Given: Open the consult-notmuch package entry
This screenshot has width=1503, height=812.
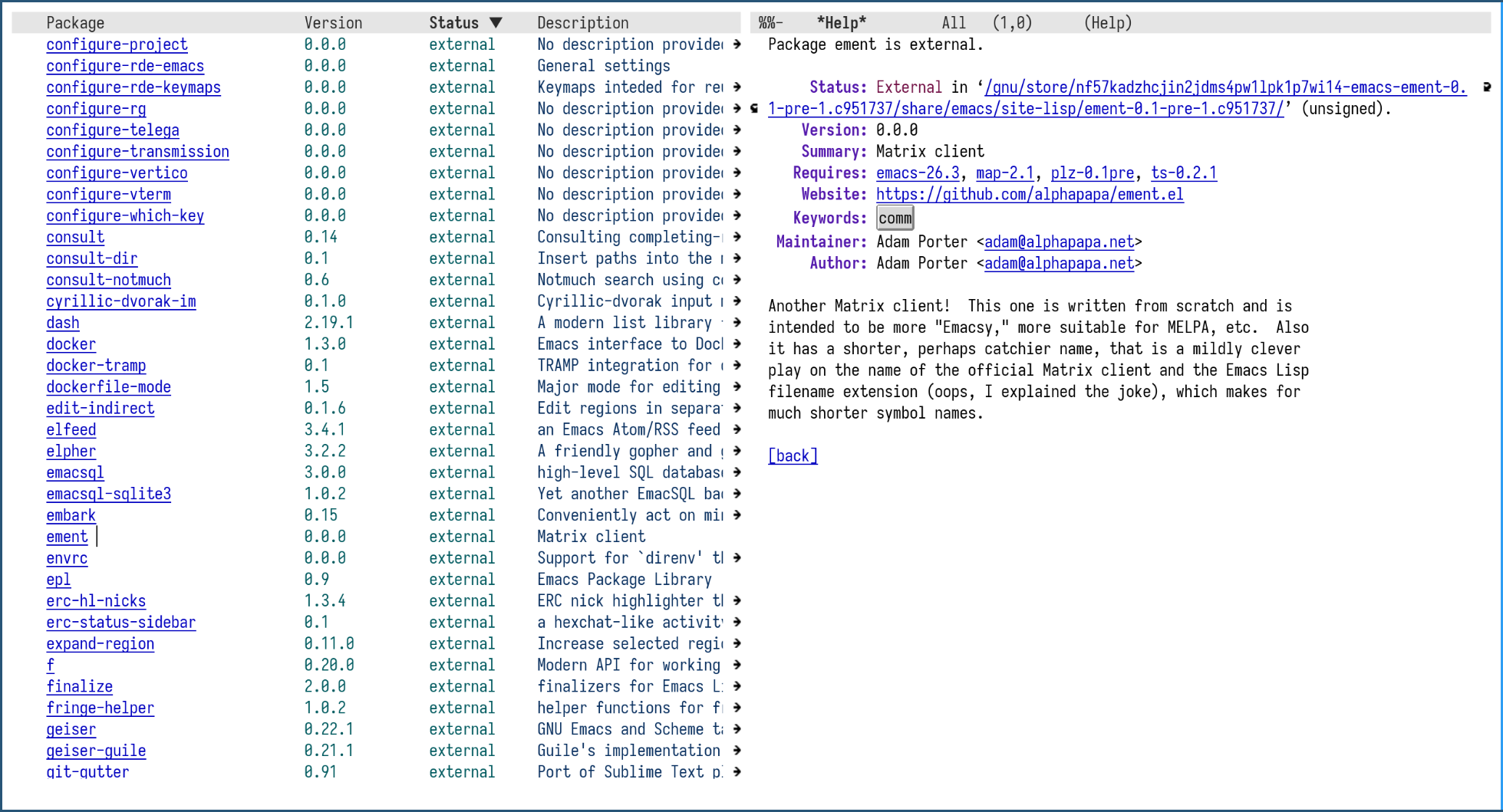Looking at the screenshot, I should (108, 281).
